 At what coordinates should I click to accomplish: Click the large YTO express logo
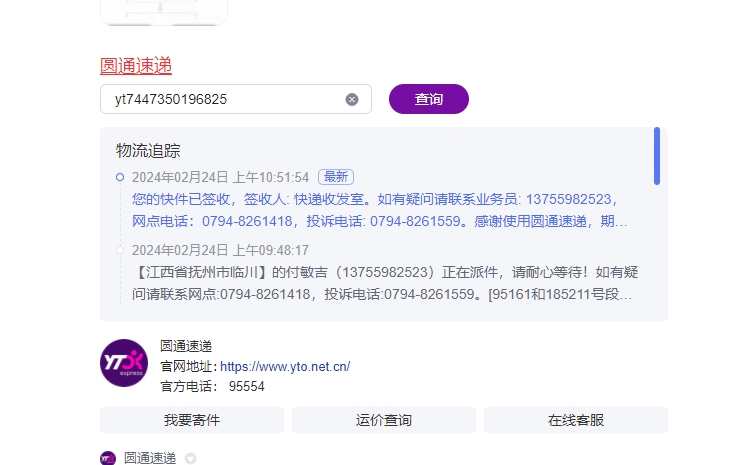[x=124, y=363]
